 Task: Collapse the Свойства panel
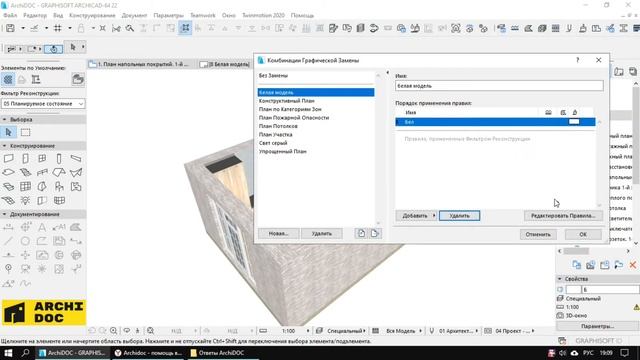pos(560,279)
